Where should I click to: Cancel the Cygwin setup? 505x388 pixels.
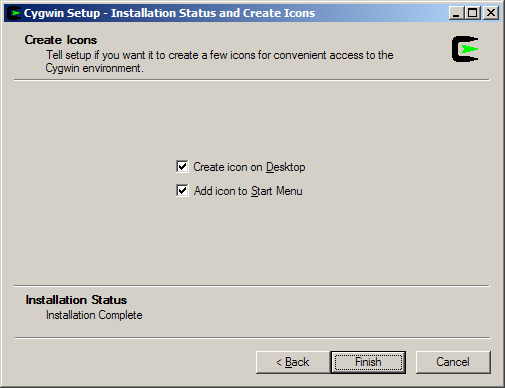453,362
